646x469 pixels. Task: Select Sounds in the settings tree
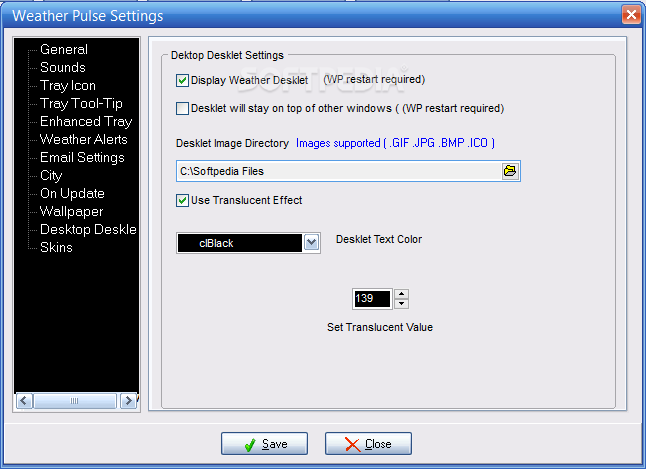pos(63,67)
